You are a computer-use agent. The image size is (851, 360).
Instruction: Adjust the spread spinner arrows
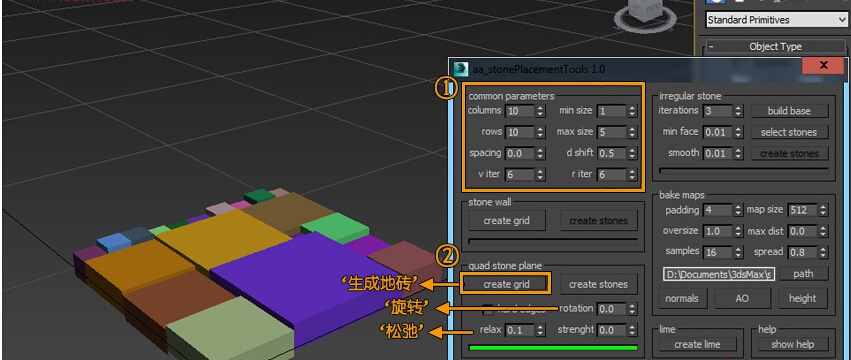pyautogui.click(x=823, y=252)
